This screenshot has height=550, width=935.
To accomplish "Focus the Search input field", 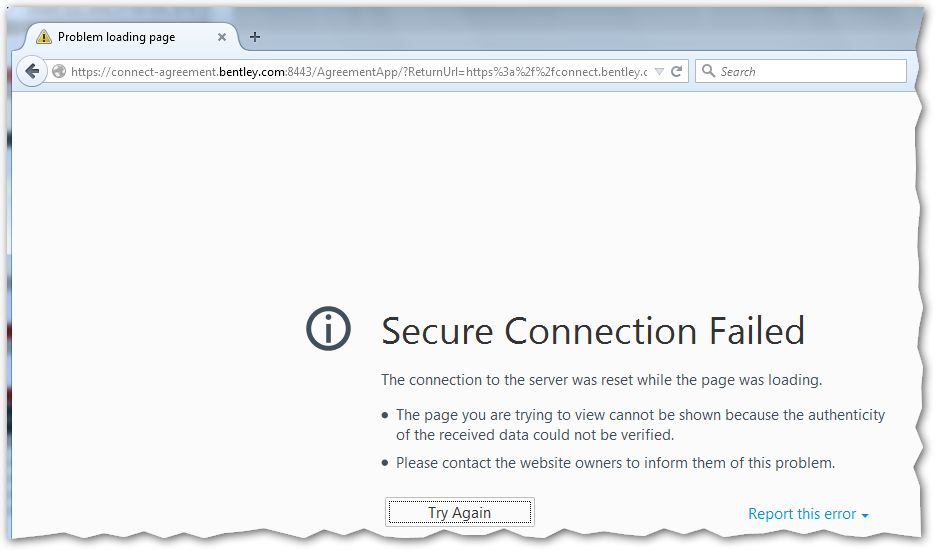I will click(x=810, y=71).
